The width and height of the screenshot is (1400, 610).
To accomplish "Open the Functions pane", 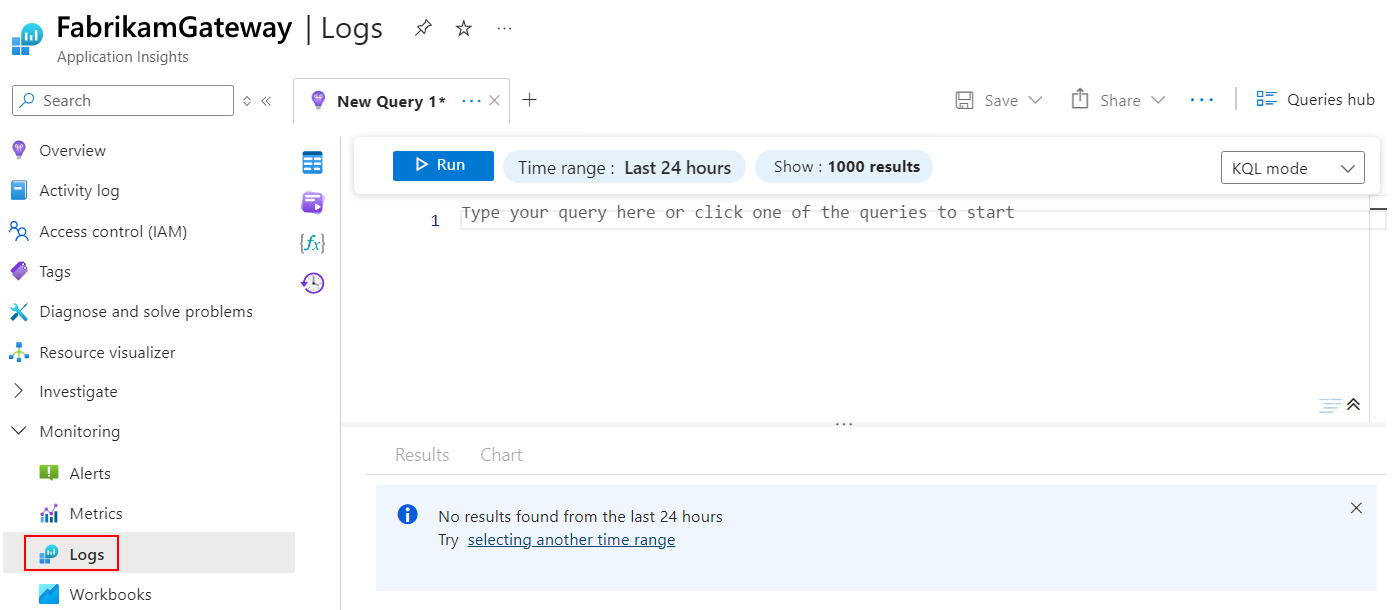I will [311, 241].
